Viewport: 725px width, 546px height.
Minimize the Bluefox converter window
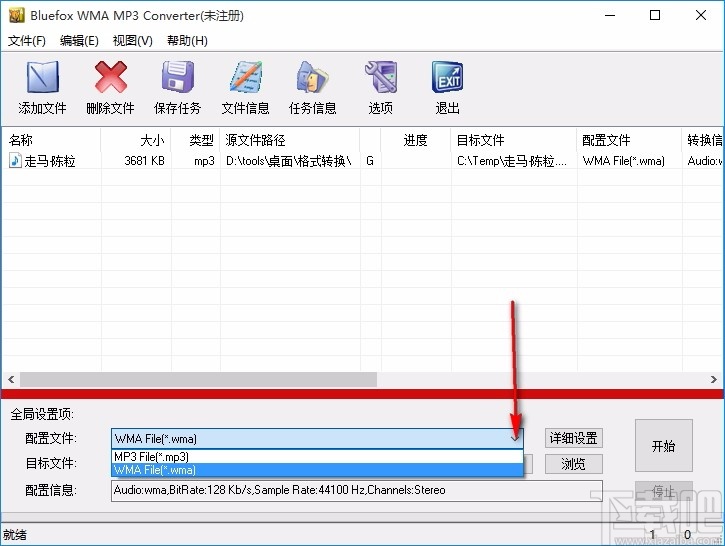(610, 15)
